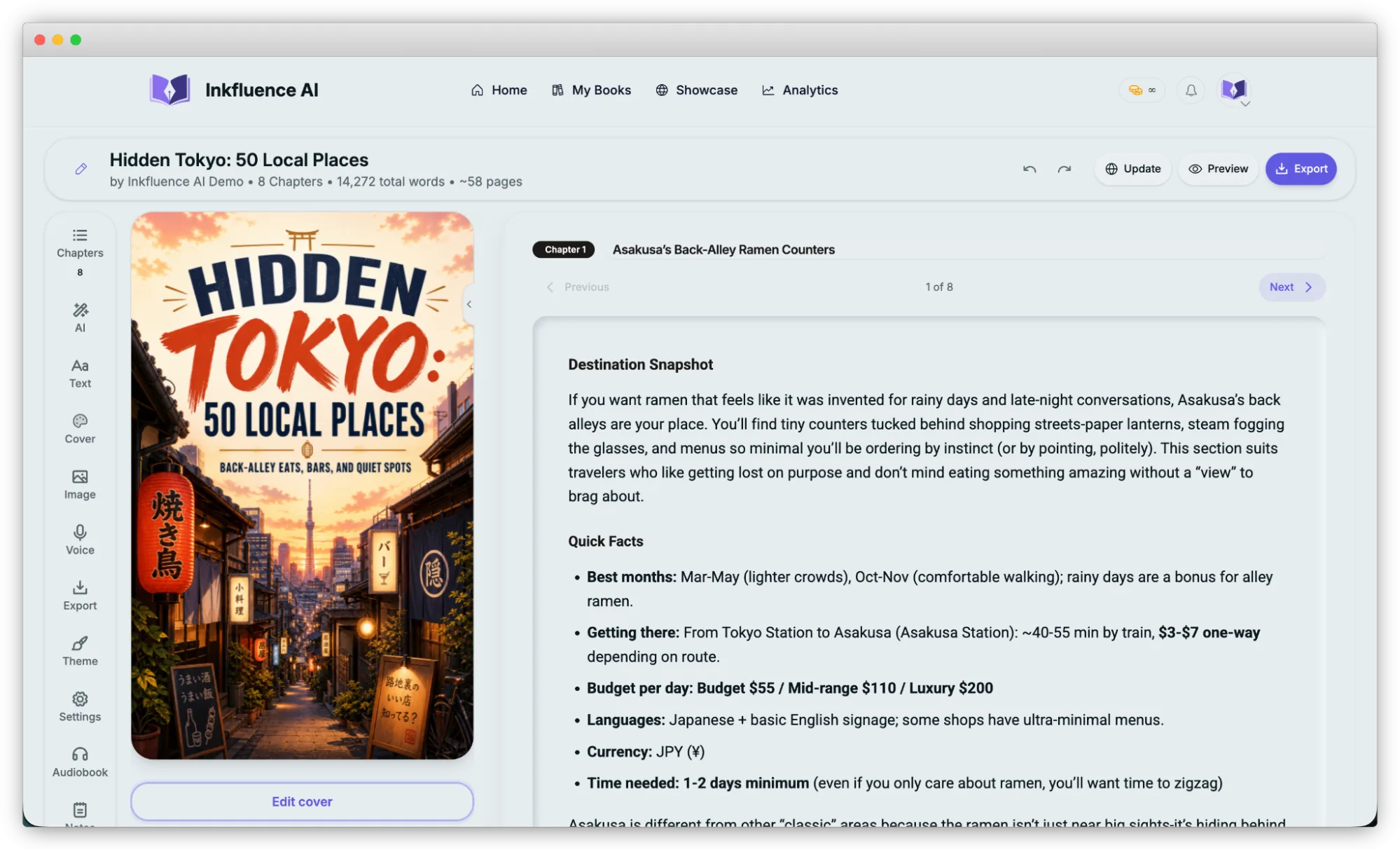1400x850 pixels.
Task: Click the purple Export button
Action: click(x=1301, y=169)
